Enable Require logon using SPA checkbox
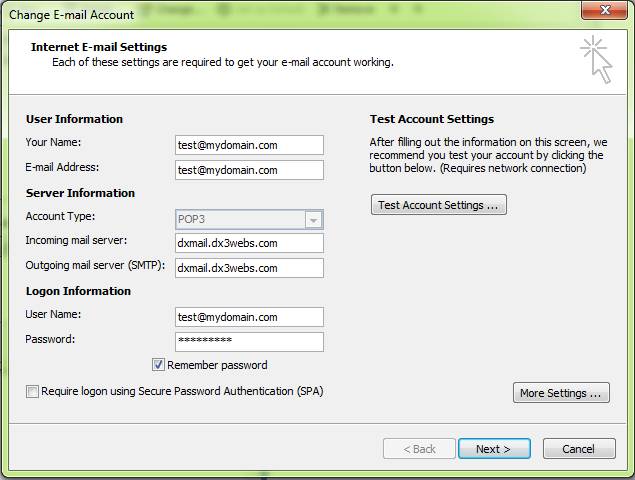This screenshot has height=480, width=635. coord(32,392)
